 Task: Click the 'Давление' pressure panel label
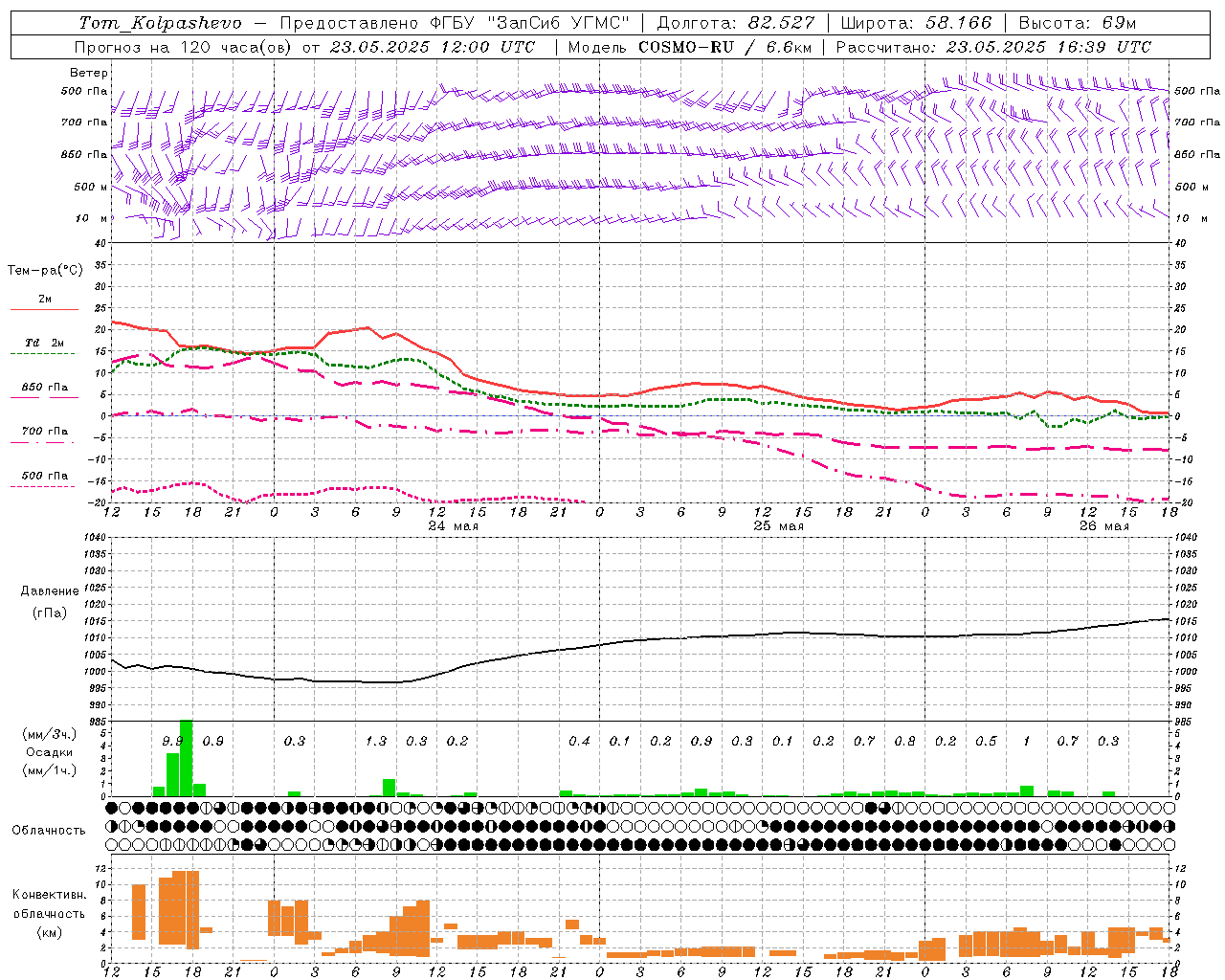coord(50,591)
